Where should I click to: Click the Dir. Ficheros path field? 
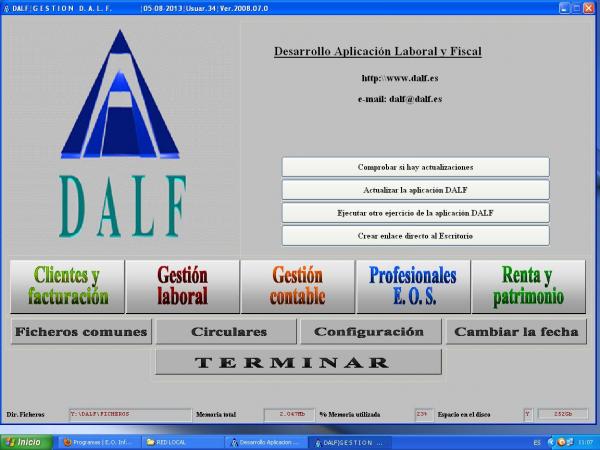[x=130, y=415]
